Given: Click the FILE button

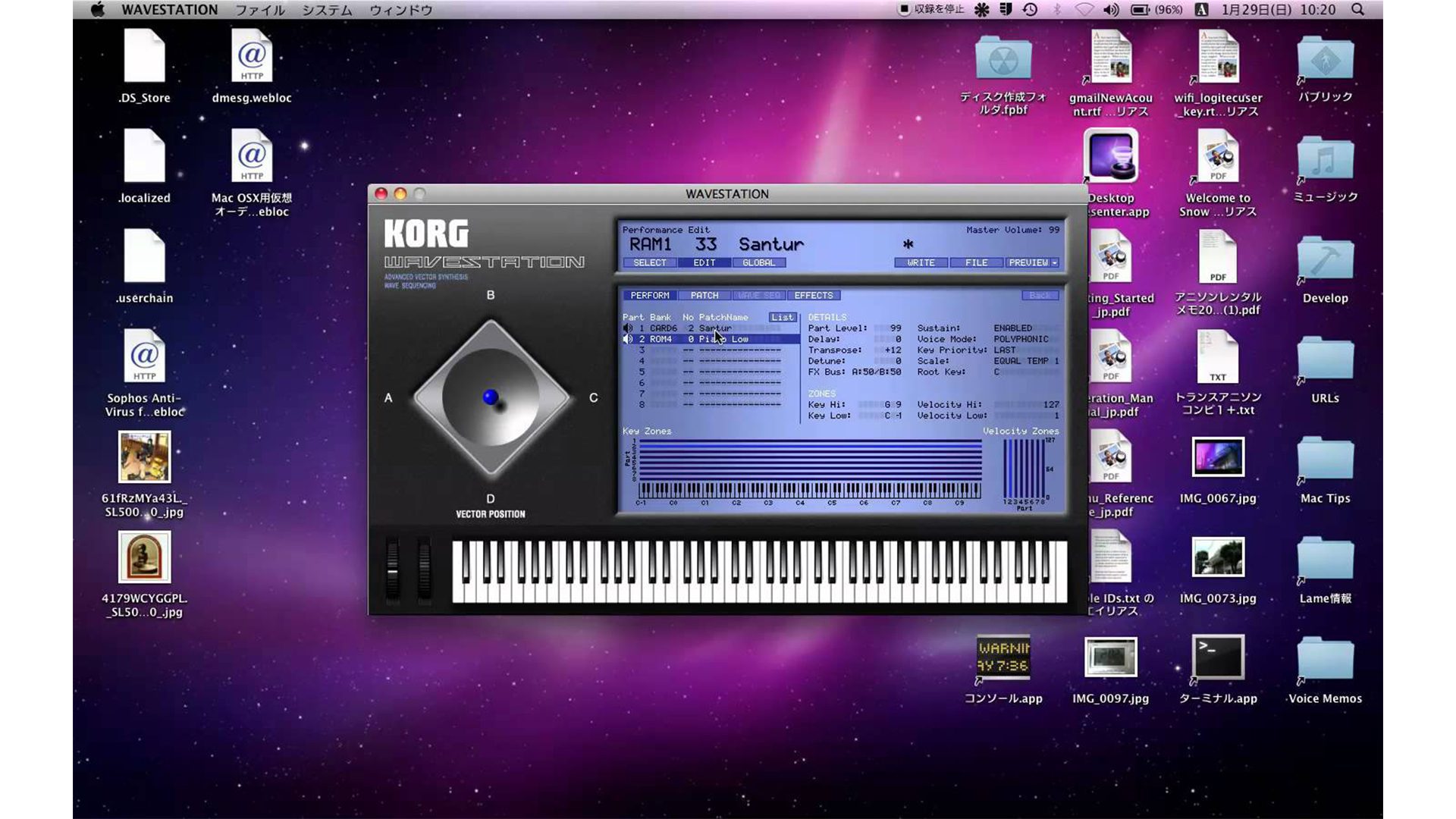Looking at the screenshot, I should pyautogui.click(x=977, y=262).
